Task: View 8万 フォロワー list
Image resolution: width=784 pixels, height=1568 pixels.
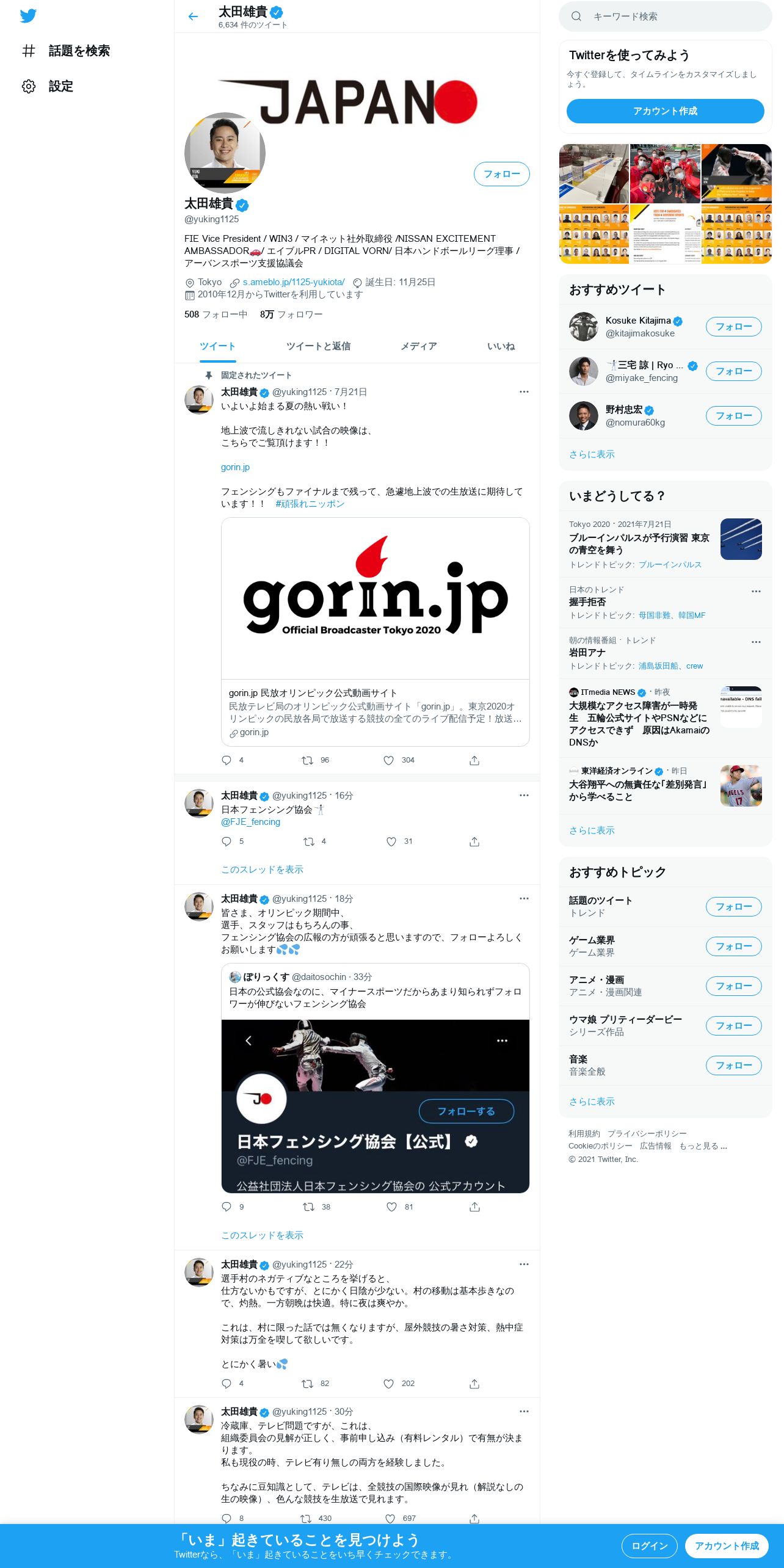Action: tap(291, 314)
